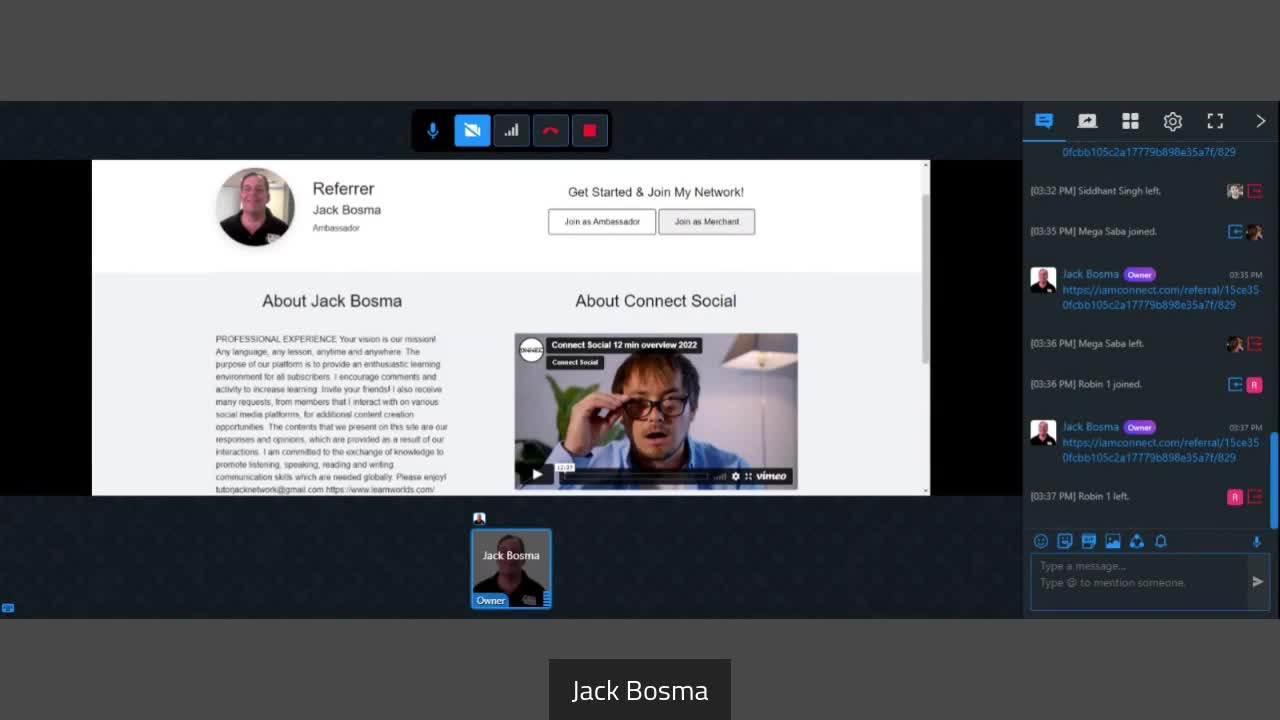The image size is (1280, 720).
Task: Click Jack Bosma caption label at bottom
Action: click(x=640, y=691)
